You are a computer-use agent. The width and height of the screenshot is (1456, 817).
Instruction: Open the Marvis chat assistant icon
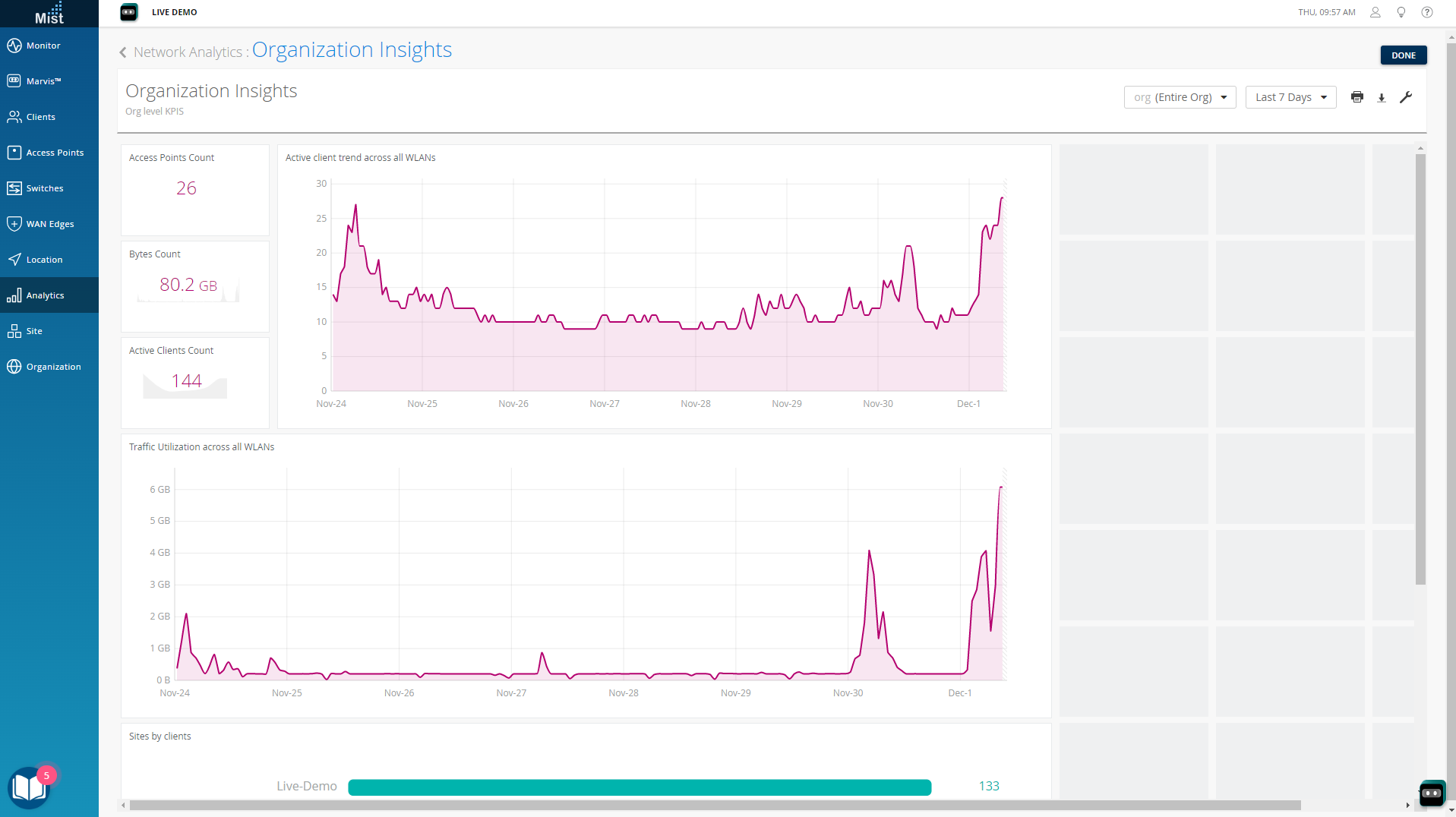click(1432, 793)
